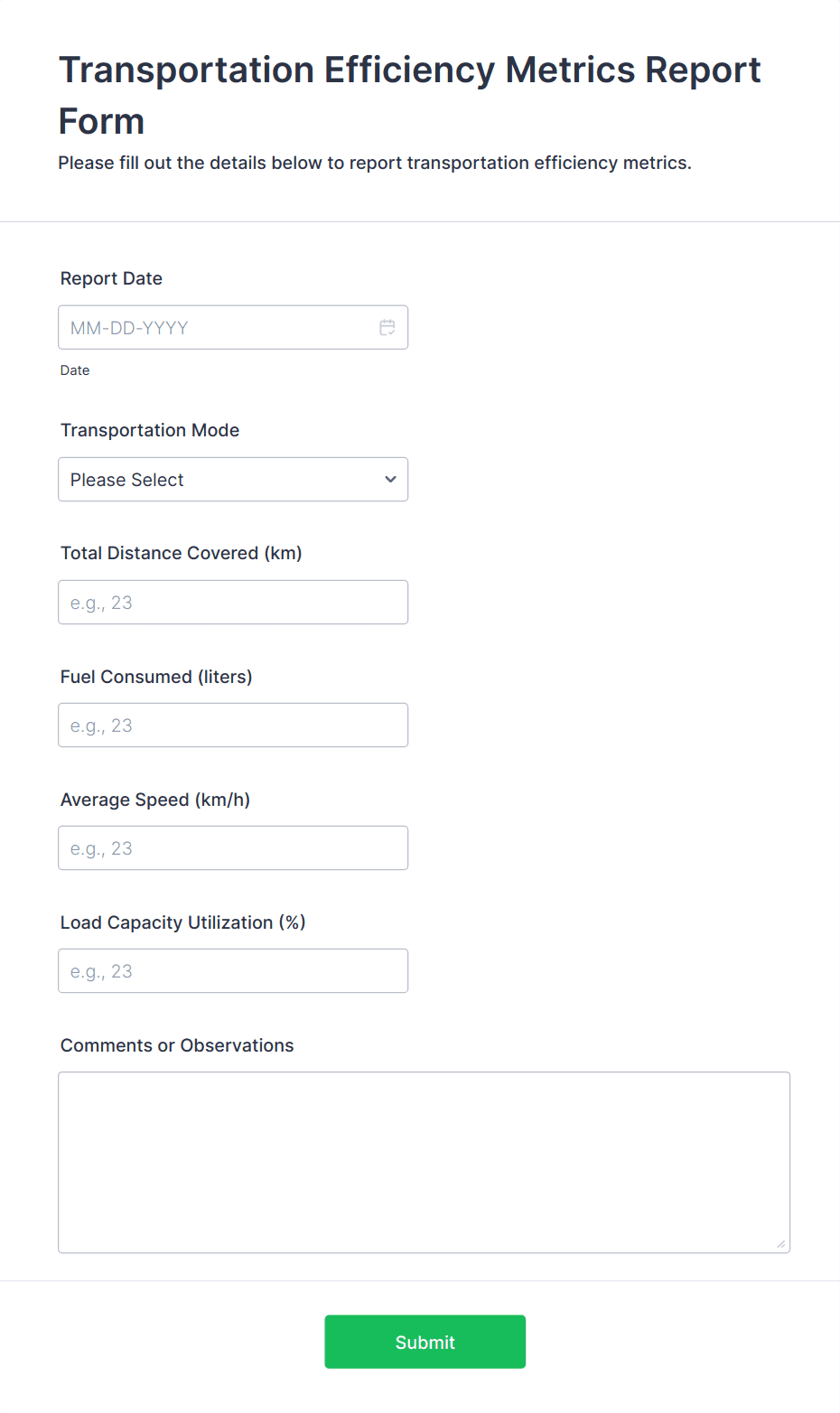Submit the transportation efficiency report
Screen dimensions: 840x1413
pyautogui.click(x=425, y=1342)
